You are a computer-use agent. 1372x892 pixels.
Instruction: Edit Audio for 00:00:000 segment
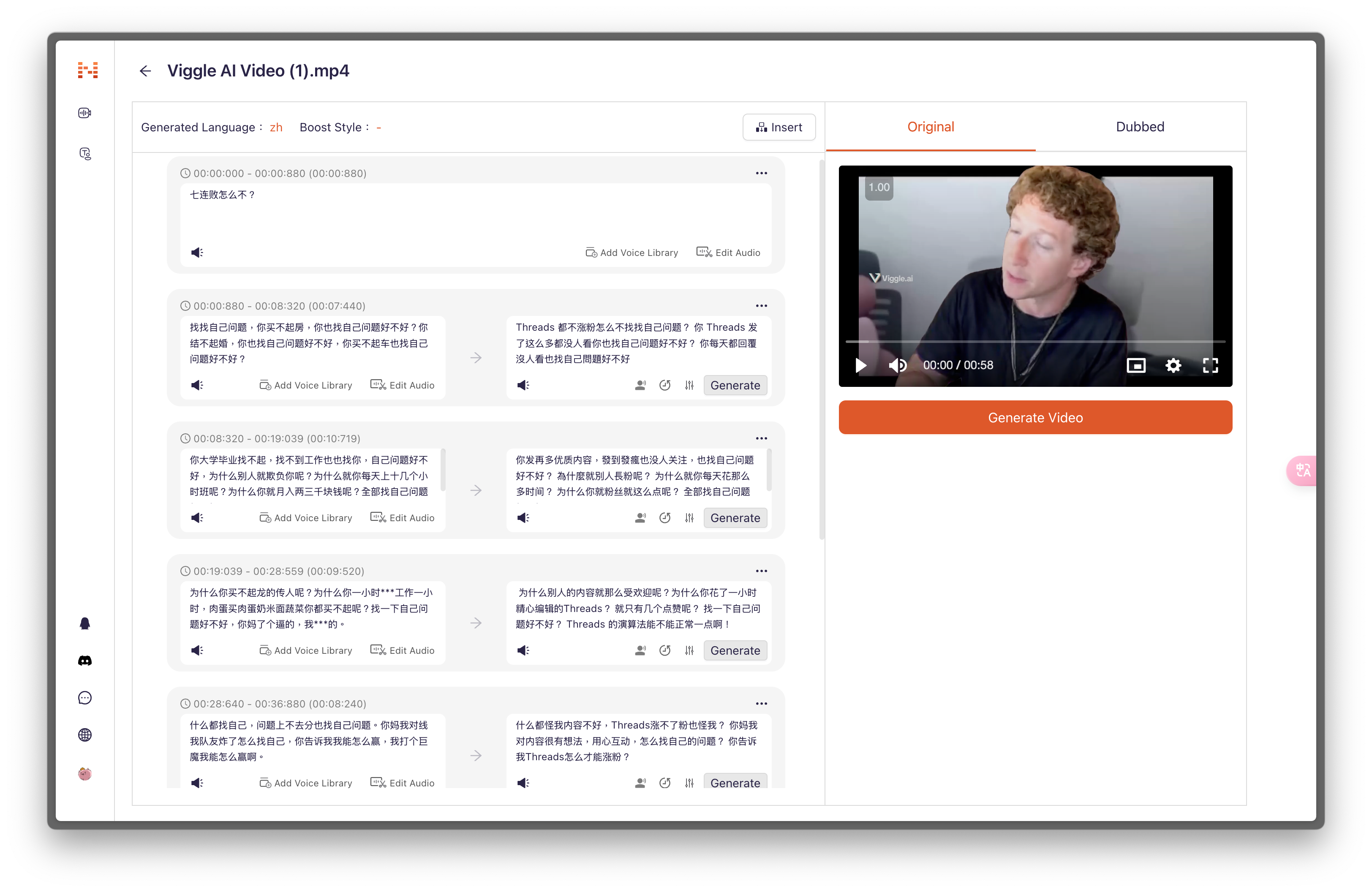(729, 253)
